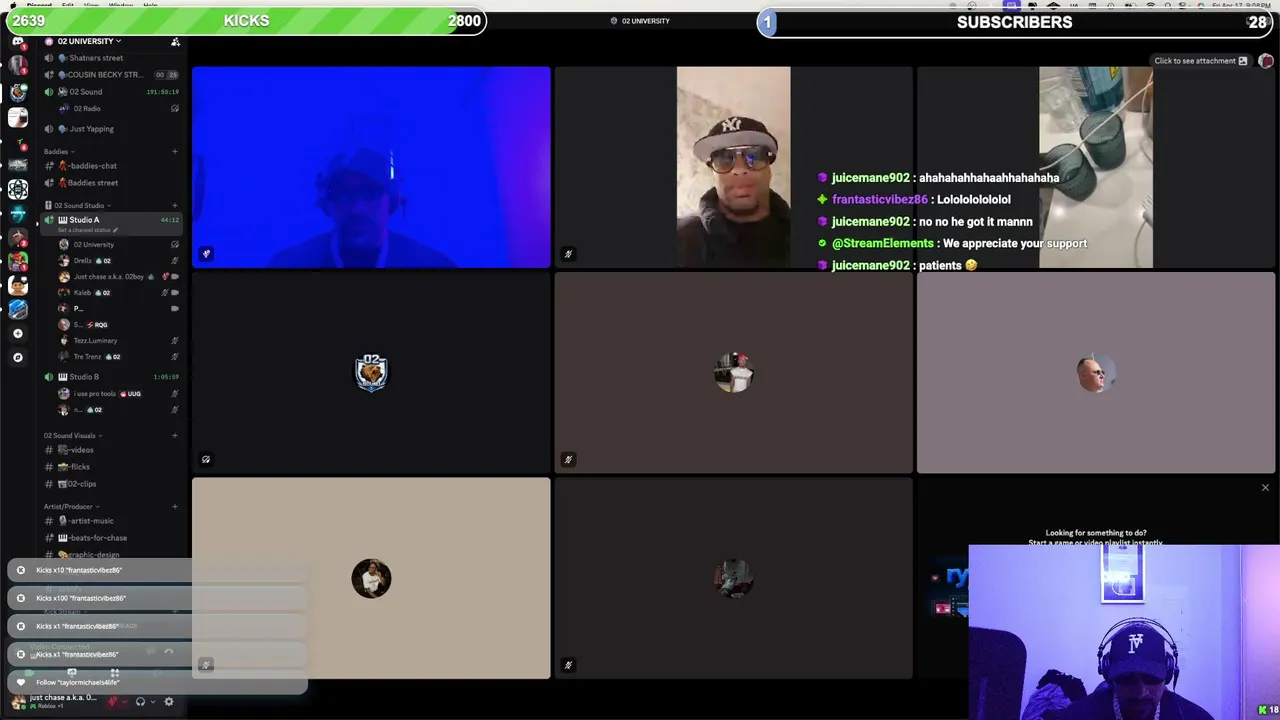Dismiss Kicks x100 notification with X icon
This screenshot has height=720, width=1280.
tap(20, 598)
